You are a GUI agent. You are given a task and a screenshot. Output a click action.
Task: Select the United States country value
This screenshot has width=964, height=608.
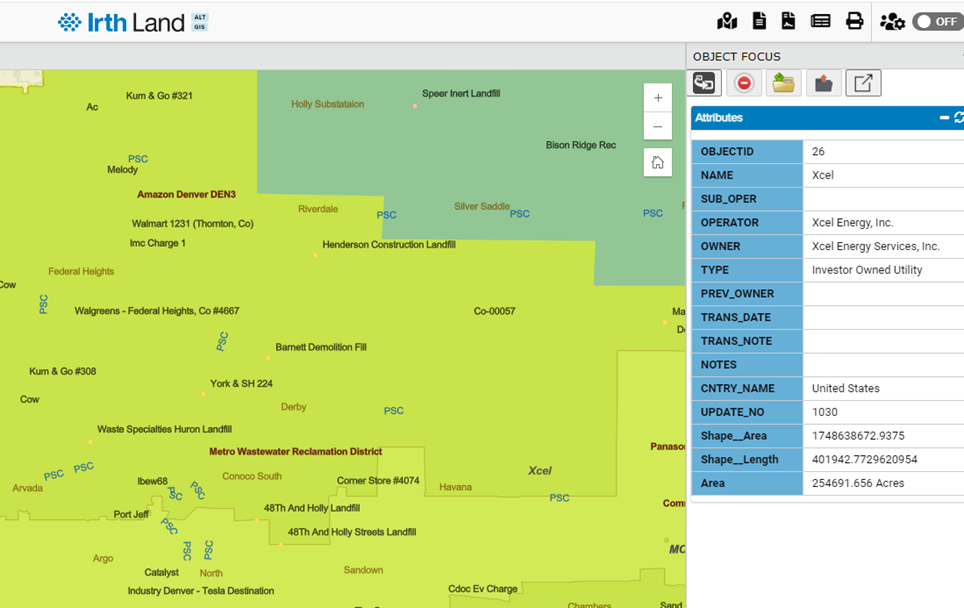point(845,389)
